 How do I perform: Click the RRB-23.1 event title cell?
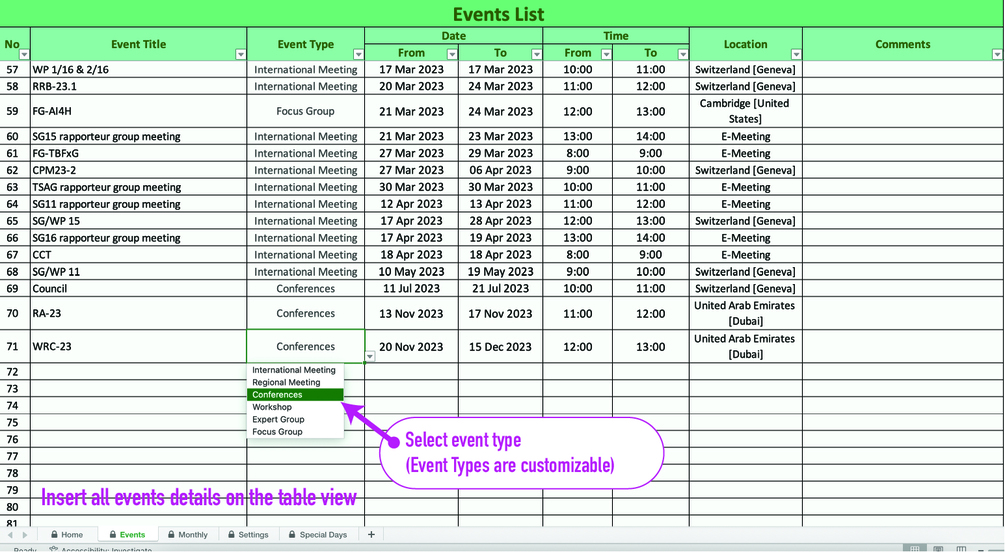coord(138,86)
